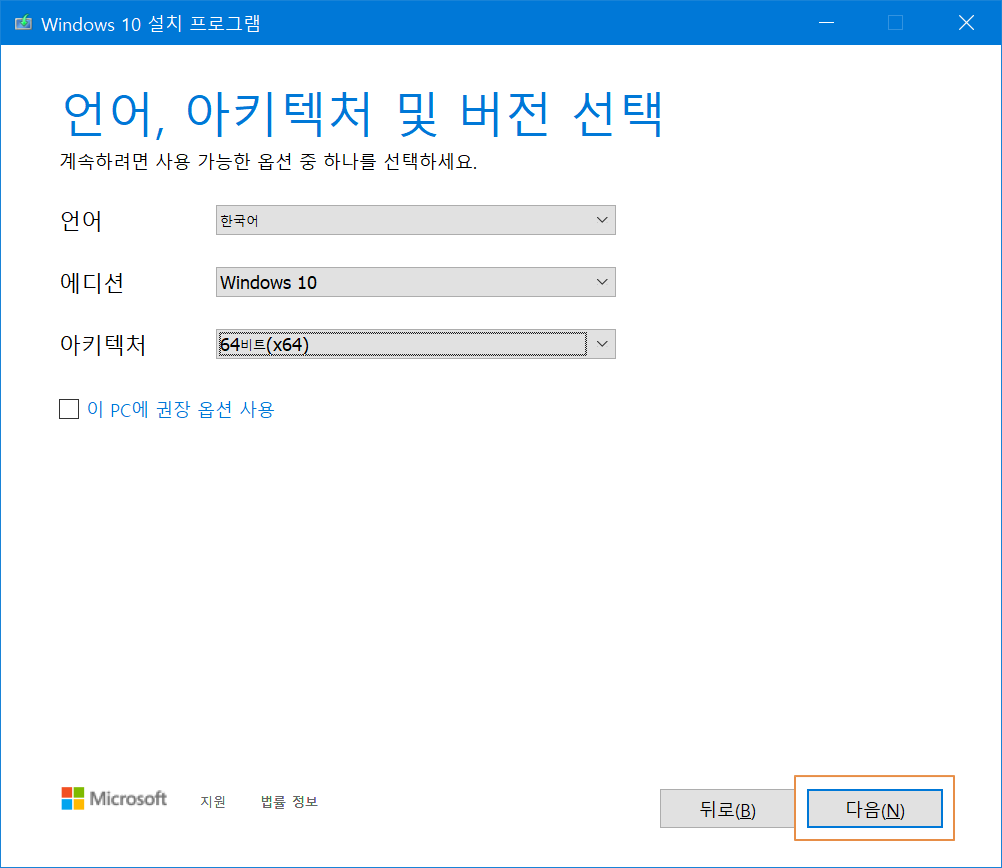Open the 에디션 dropdown showing Windows 10

click(415, 282)
